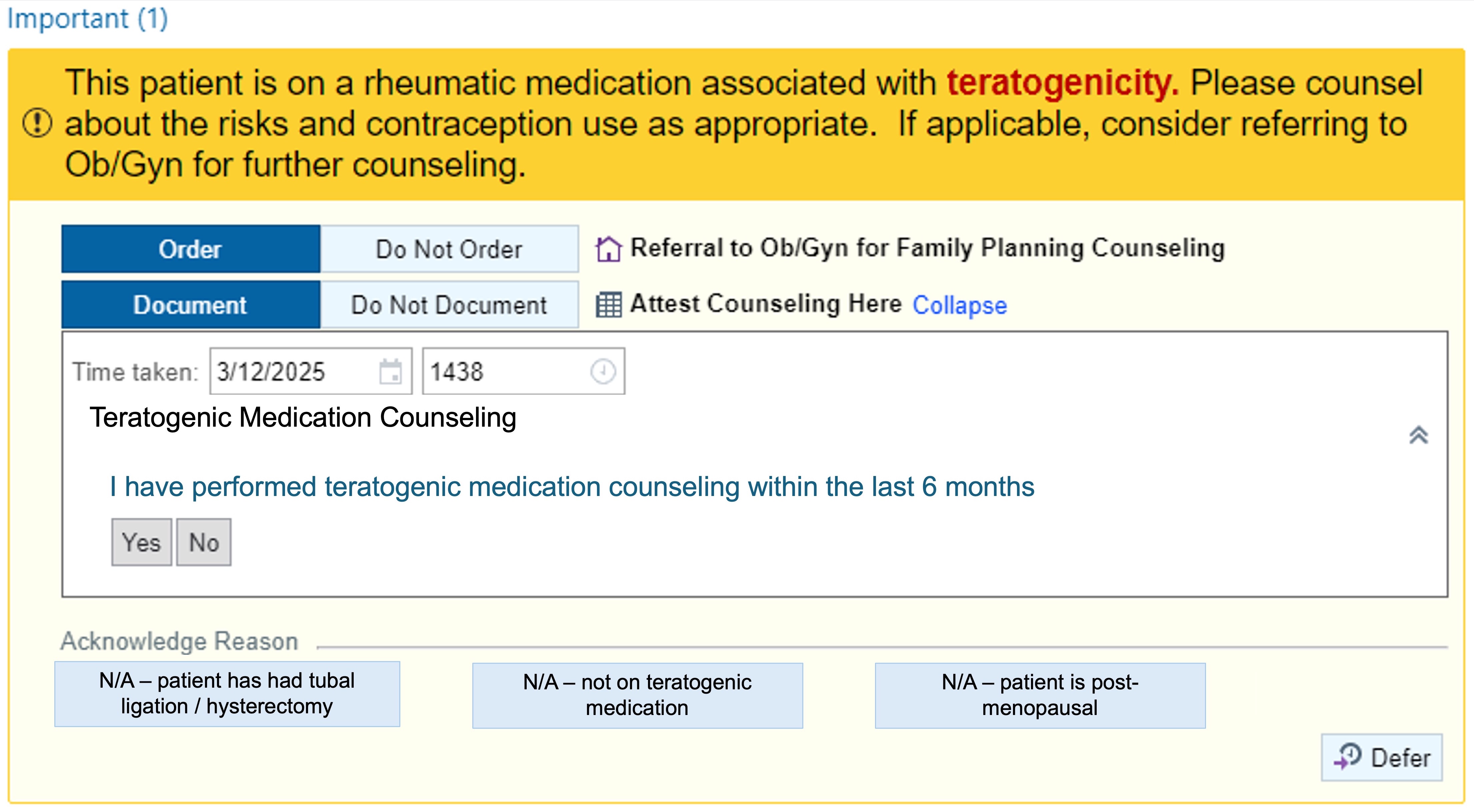Choose tubal ligation / hysterectomy acknowledge reason
Image resolution: width=1474 pixels, height=812 pixels.
pos(227,694)
